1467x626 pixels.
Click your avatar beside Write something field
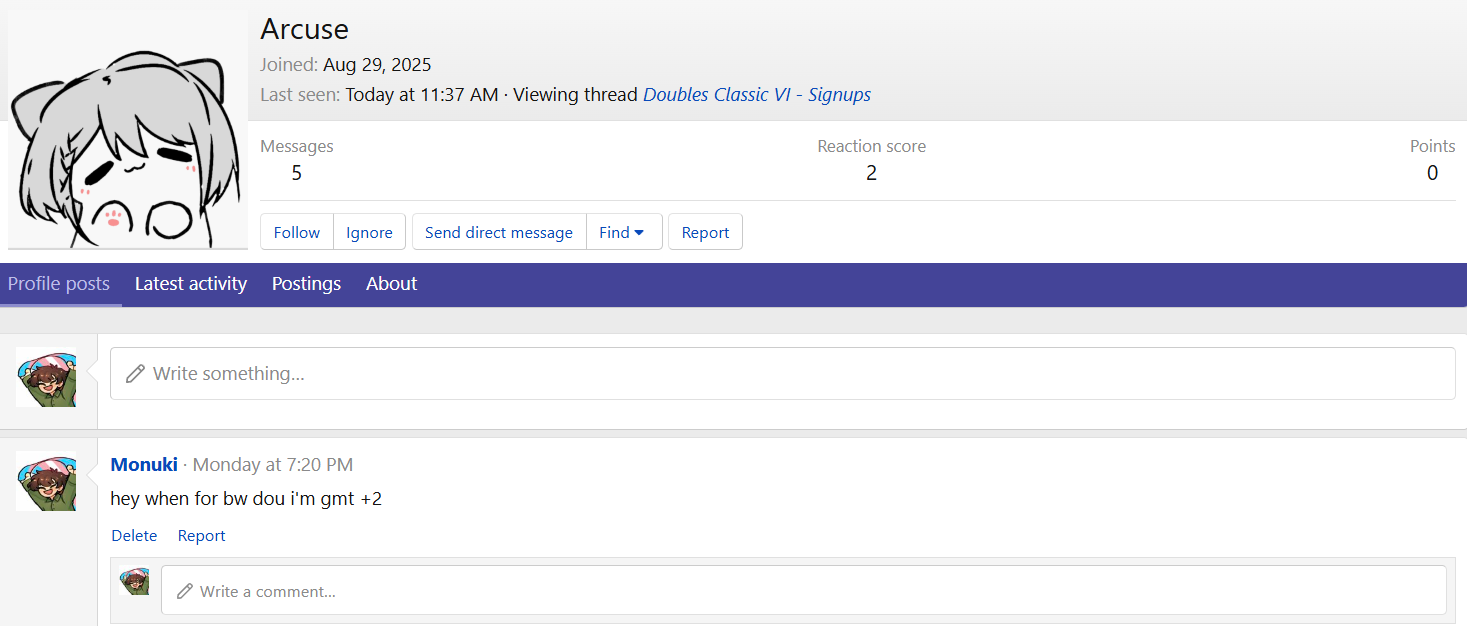click(x=46, y=377)
